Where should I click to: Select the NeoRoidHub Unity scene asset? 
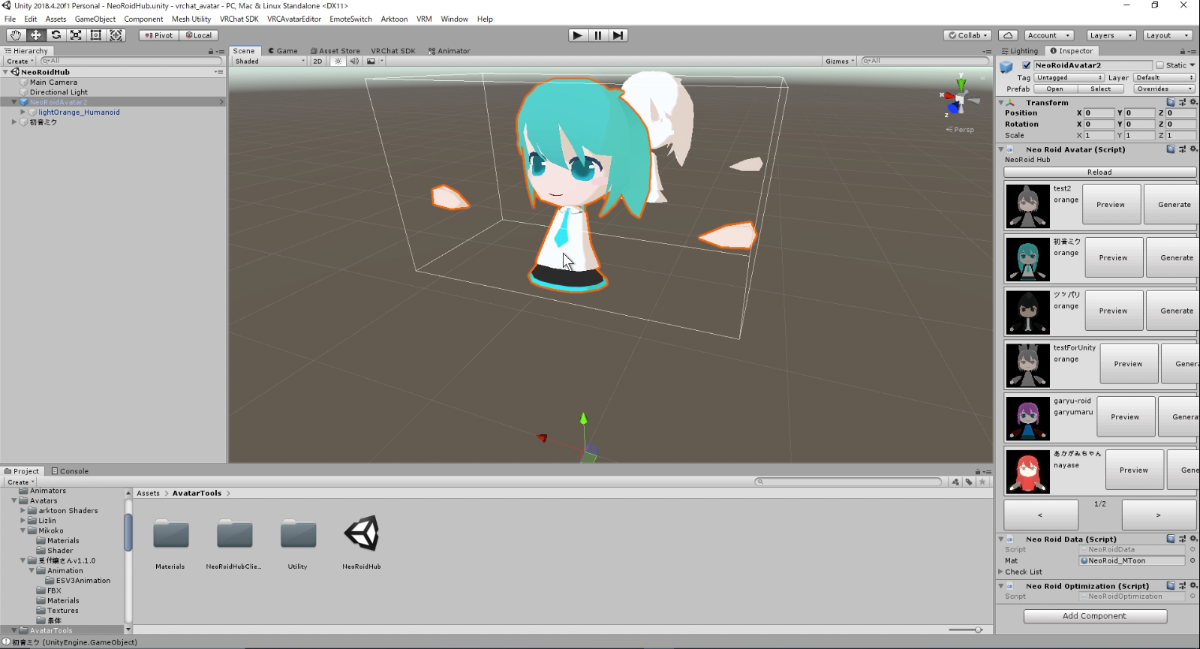tap(361, 541)
